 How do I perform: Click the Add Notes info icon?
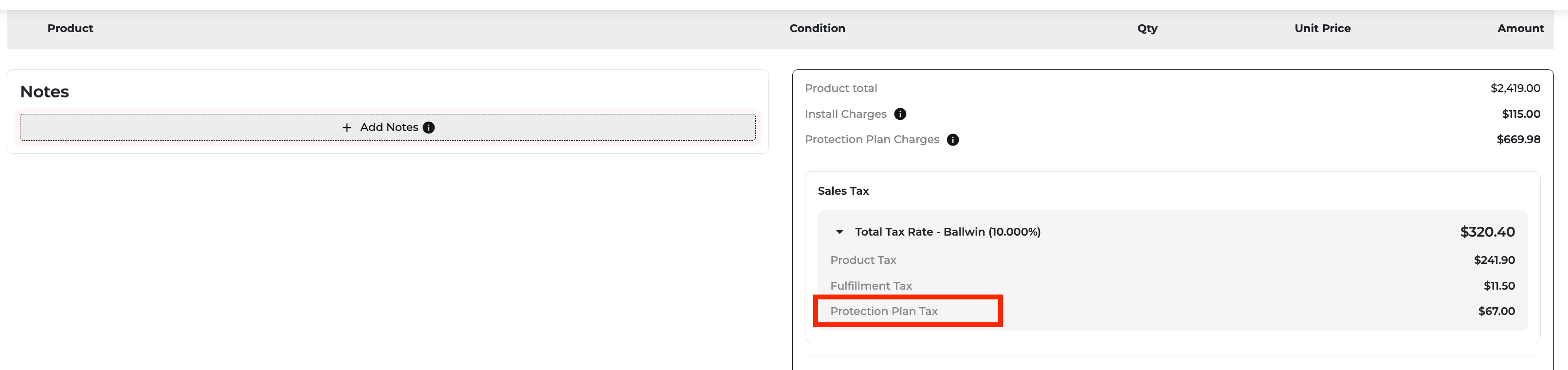[429, 127]
